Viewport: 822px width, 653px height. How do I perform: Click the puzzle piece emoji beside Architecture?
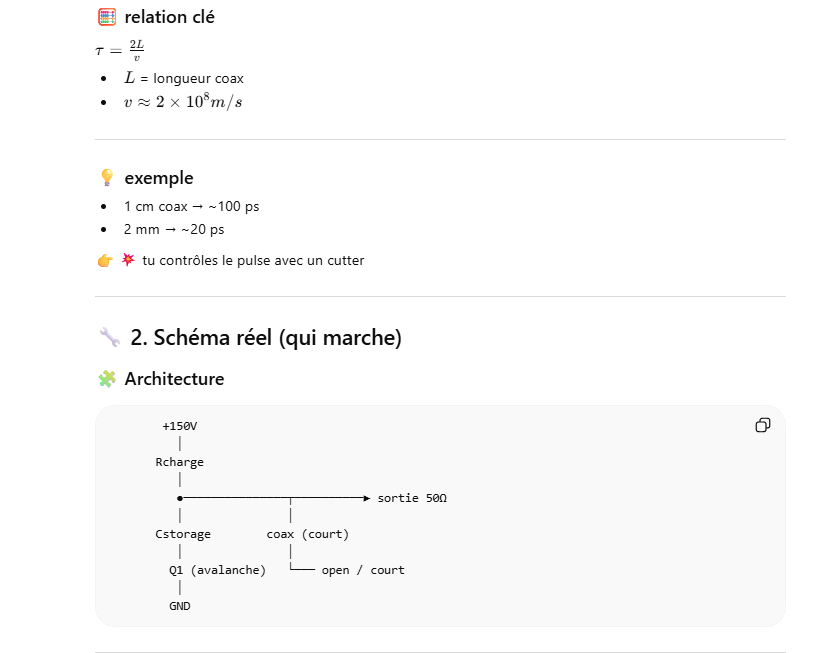click(x=107, y=379)
